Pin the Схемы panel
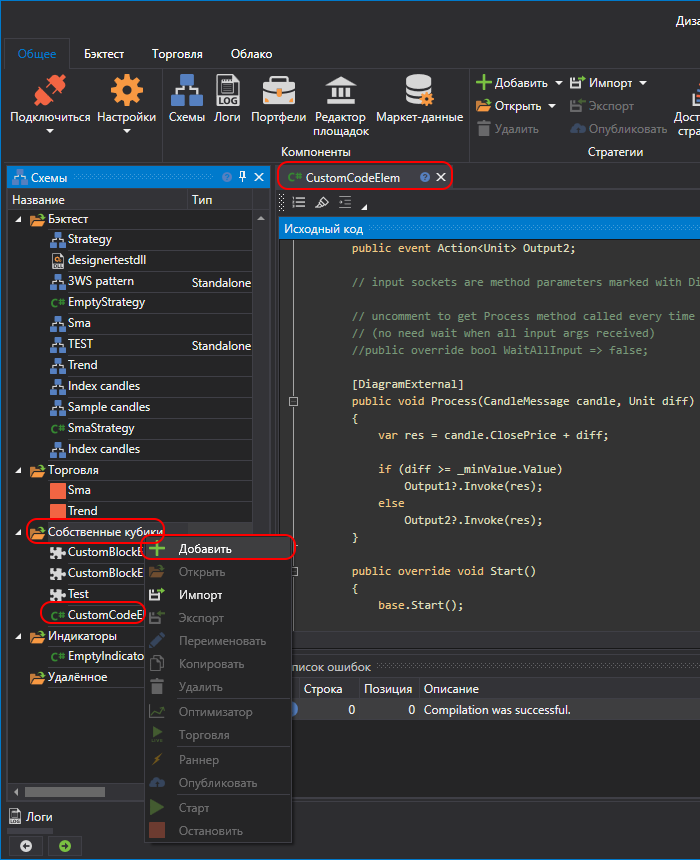This screenshot has width=700, height=860. pyautogui.click(x=242, y=177)
